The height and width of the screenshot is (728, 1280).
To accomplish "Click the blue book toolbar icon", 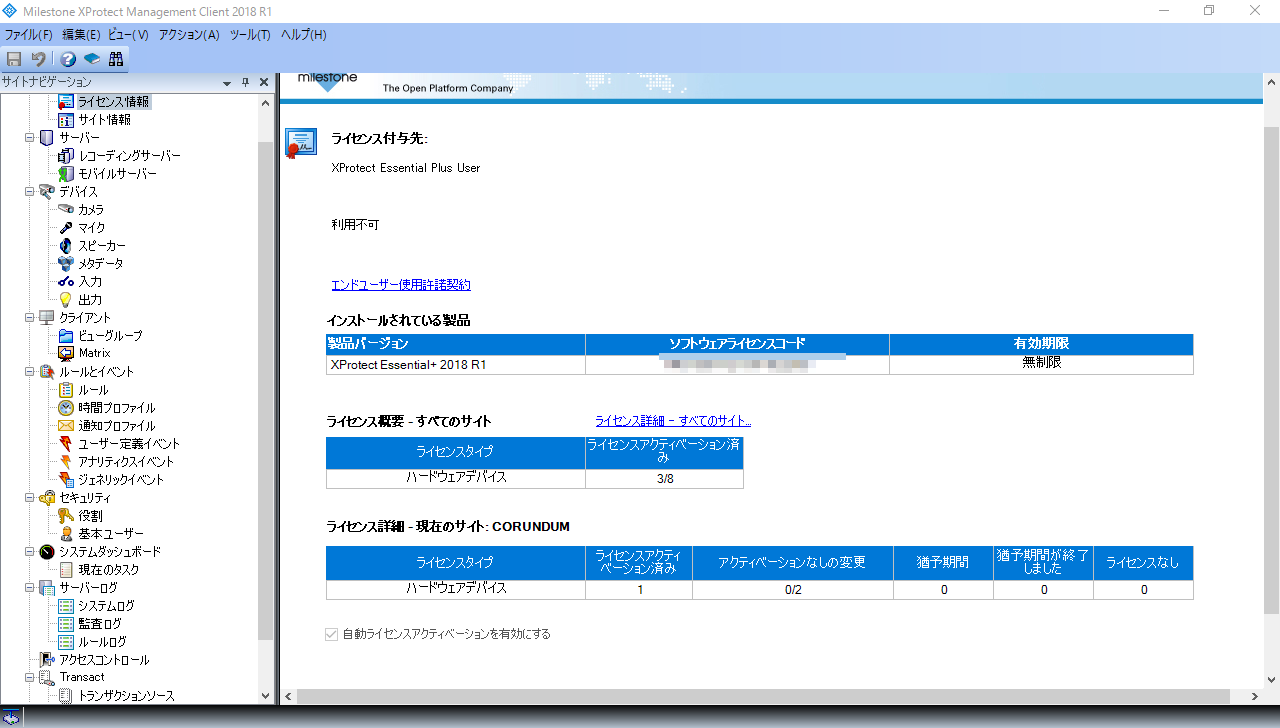I will (92, 59).
